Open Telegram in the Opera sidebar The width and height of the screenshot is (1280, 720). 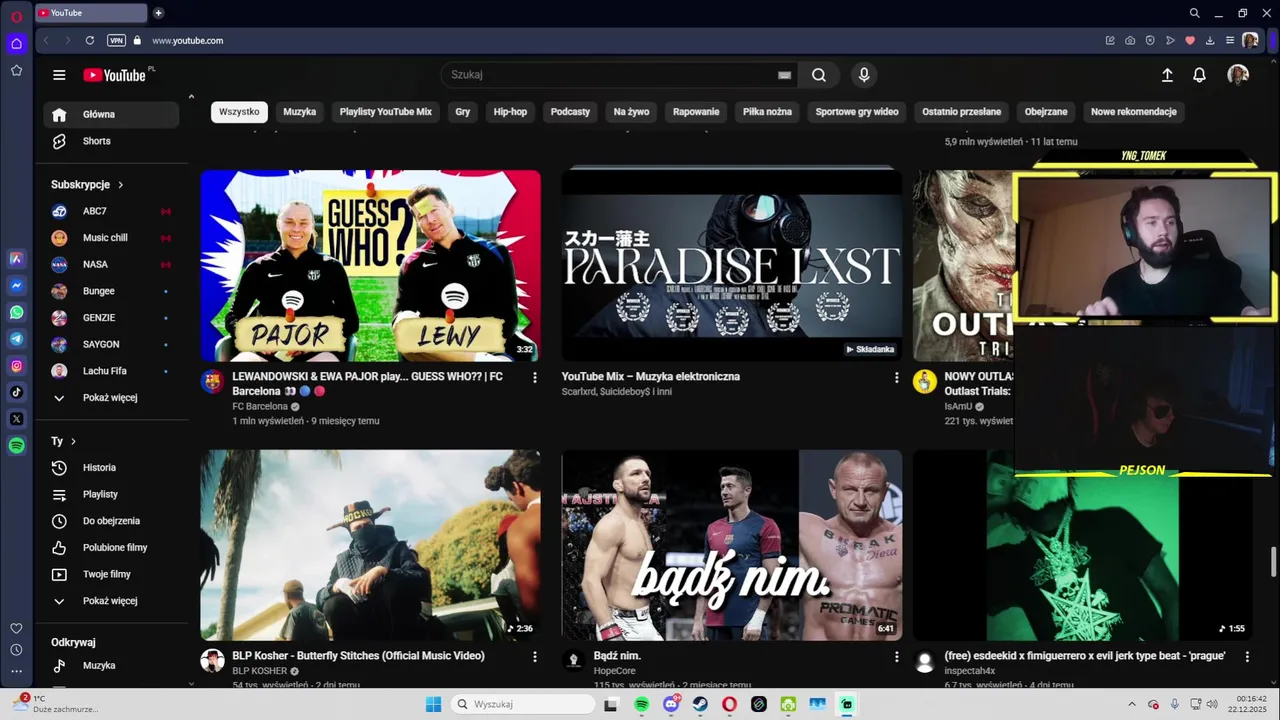[16, 339]
